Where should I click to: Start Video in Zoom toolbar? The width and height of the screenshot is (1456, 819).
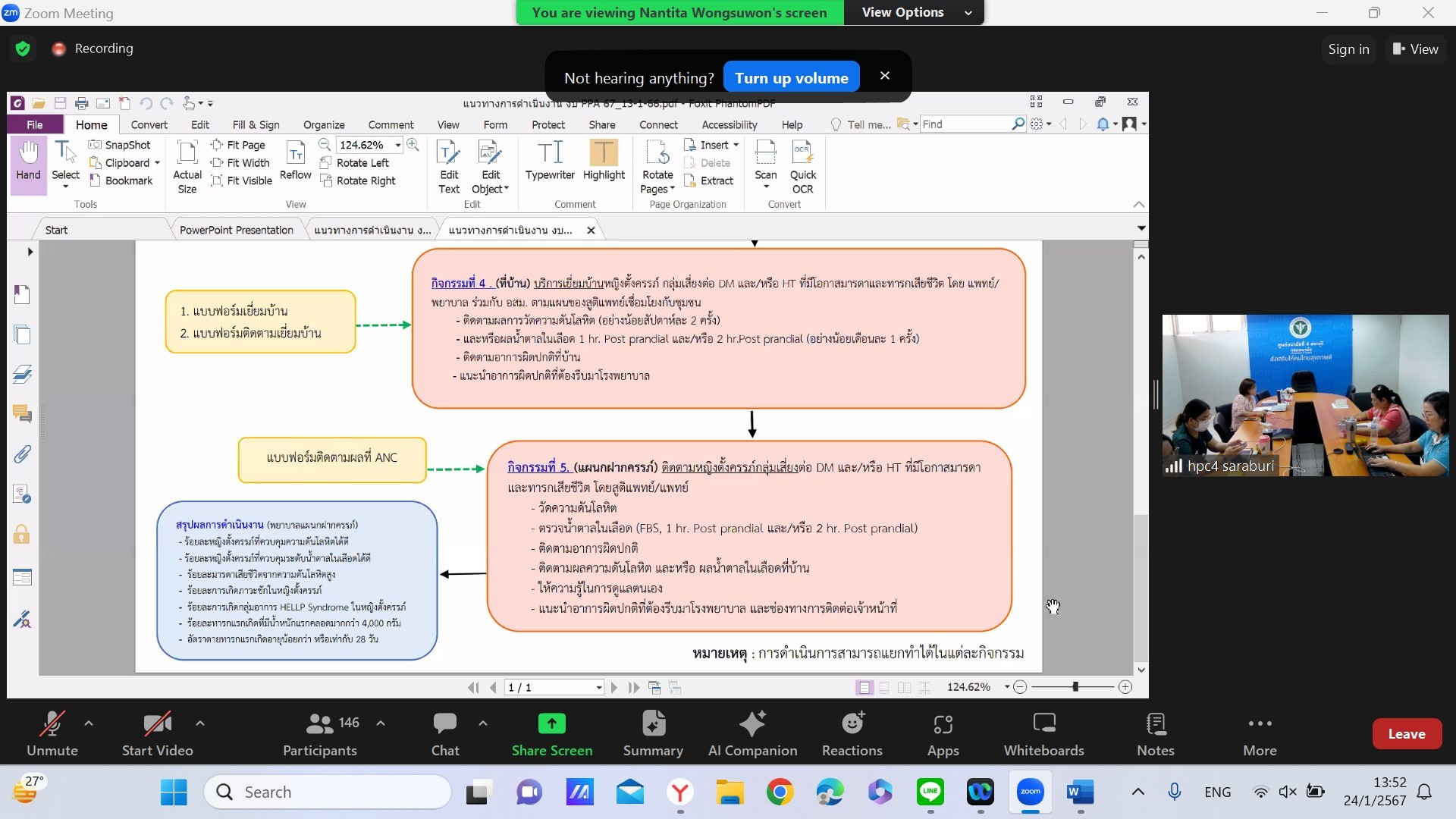pos(157,734)
